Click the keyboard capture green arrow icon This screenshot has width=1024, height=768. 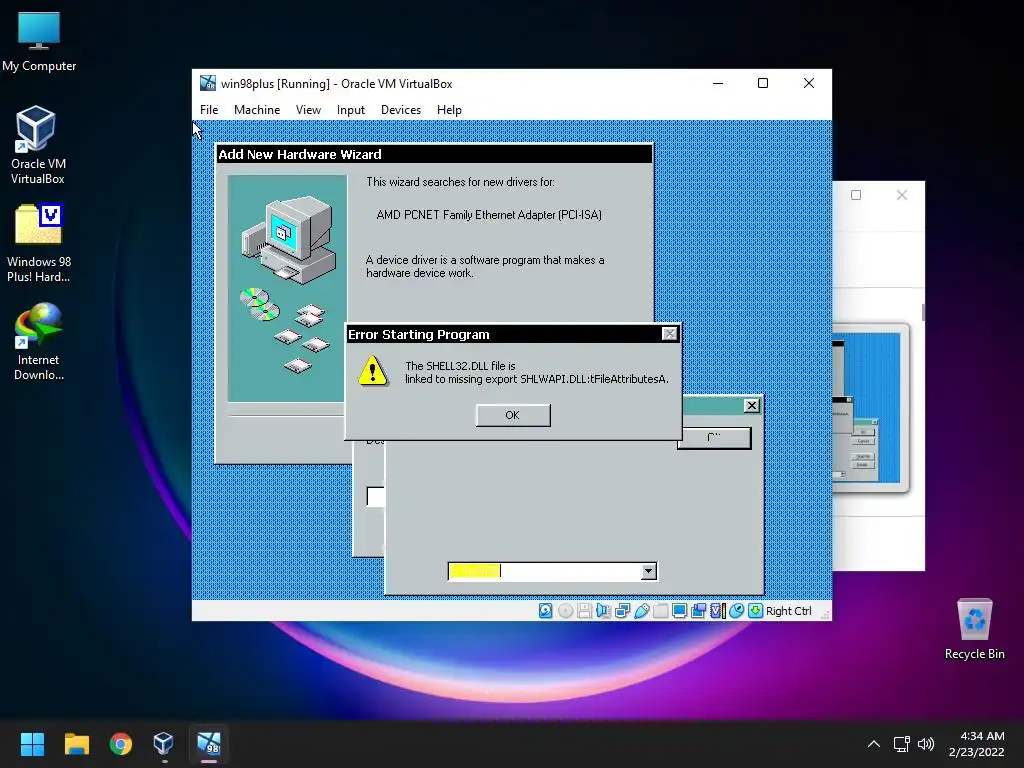pyautogui.click(x=756, y=611)
